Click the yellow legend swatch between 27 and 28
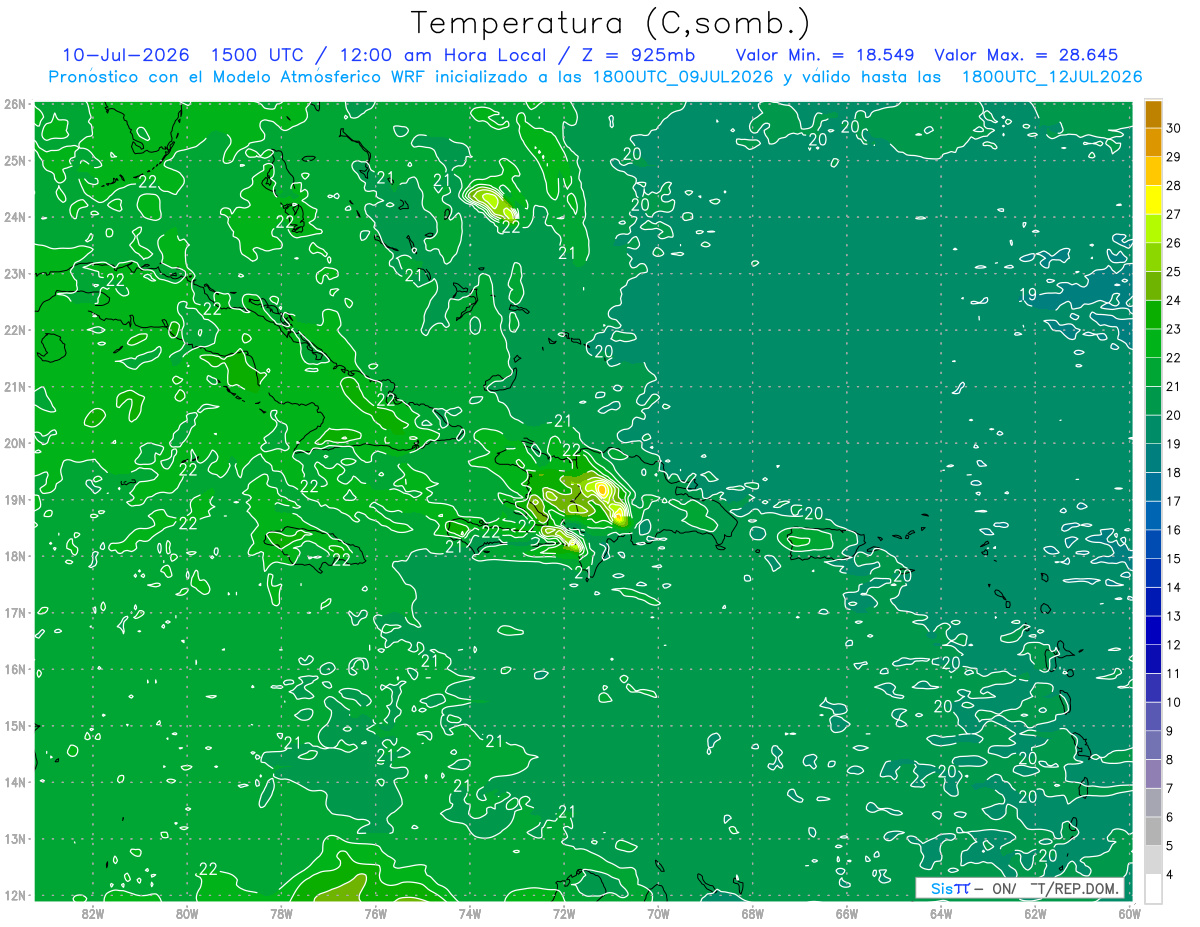The width and height of the screenshot is (1200, 927). [x=1153, y=199]
